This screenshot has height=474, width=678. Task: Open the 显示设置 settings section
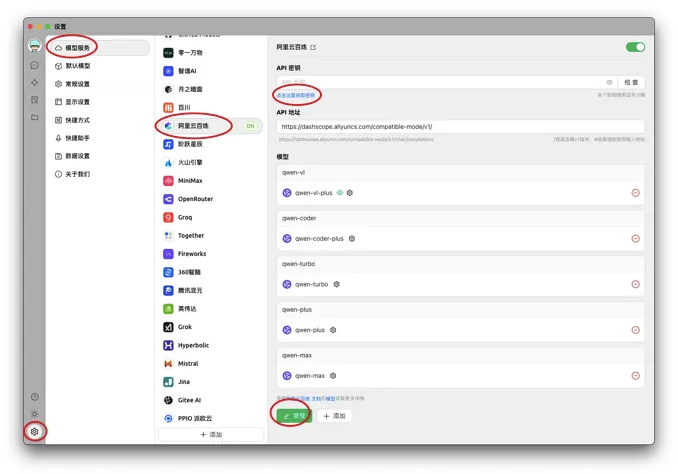pos(100,102)
